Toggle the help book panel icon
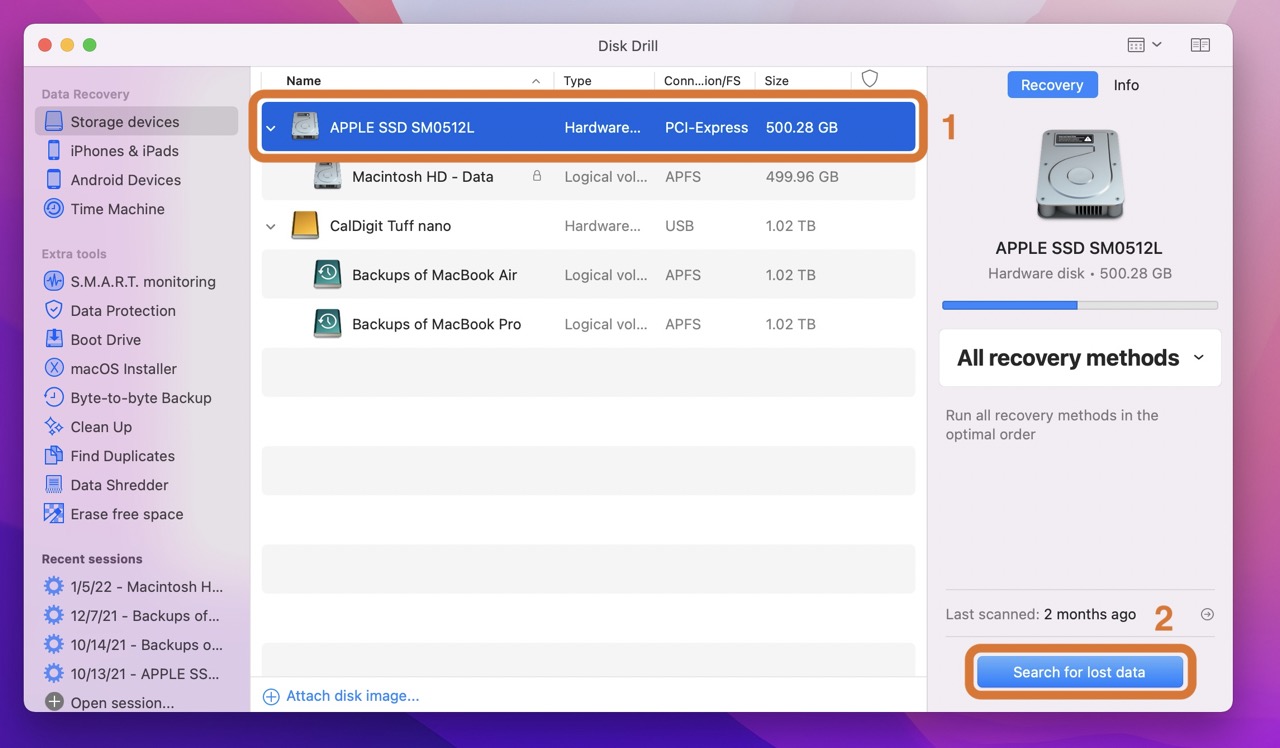The image size is (1280, 748). point(1200,45)
